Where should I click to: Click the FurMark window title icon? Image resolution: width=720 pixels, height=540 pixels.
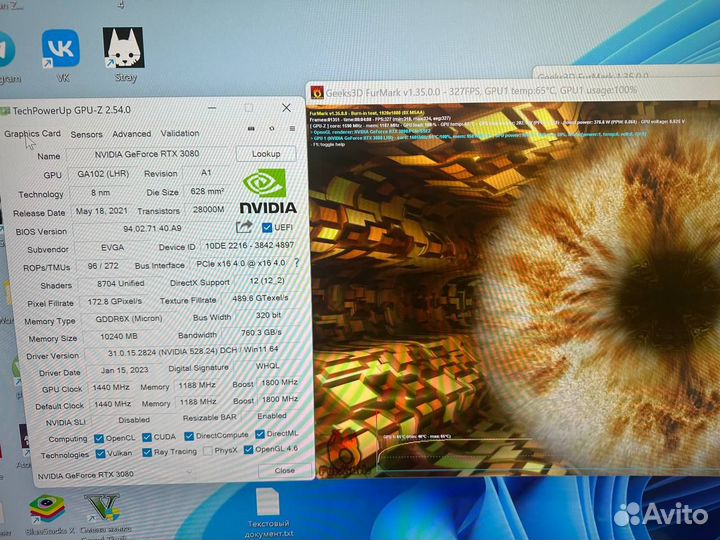tap(317, 92)
